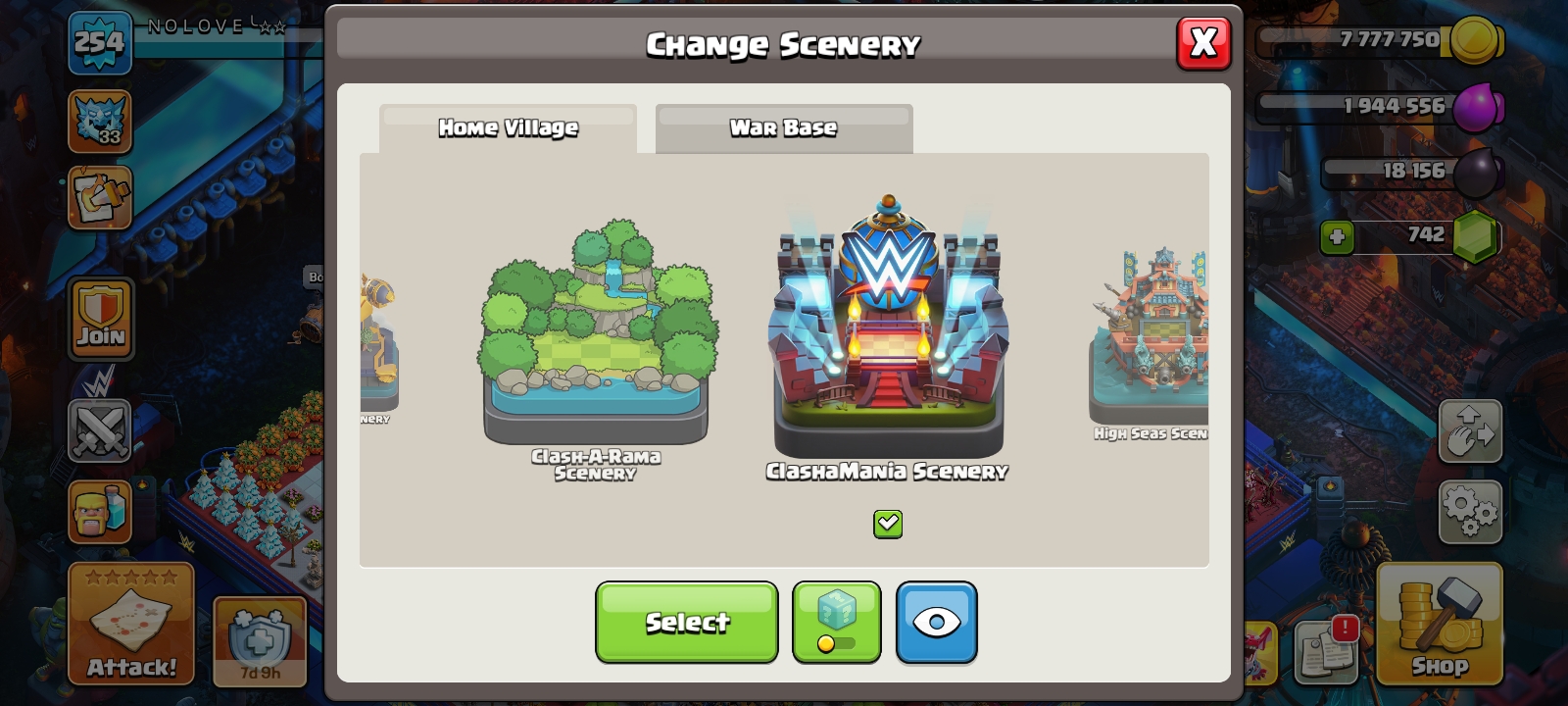Switch to the Home Village tab
1568x706 pixels.
tap(508, 128)
